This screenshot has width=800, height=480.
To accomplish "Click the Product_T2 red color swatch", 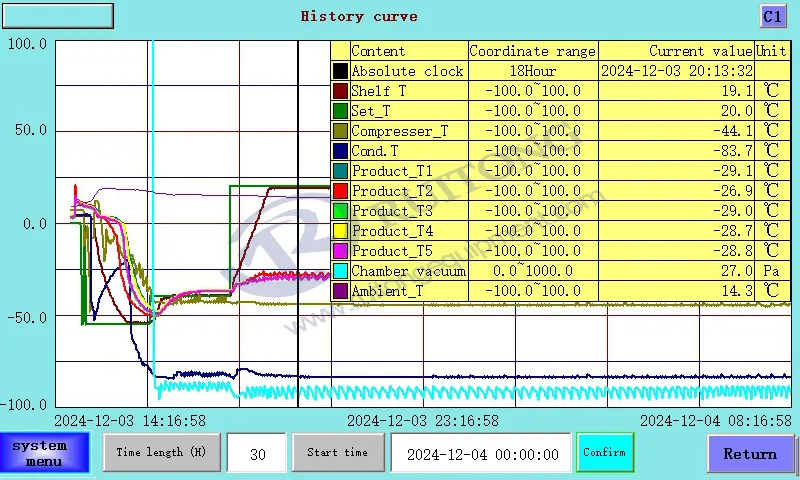I will pos(340,191).
